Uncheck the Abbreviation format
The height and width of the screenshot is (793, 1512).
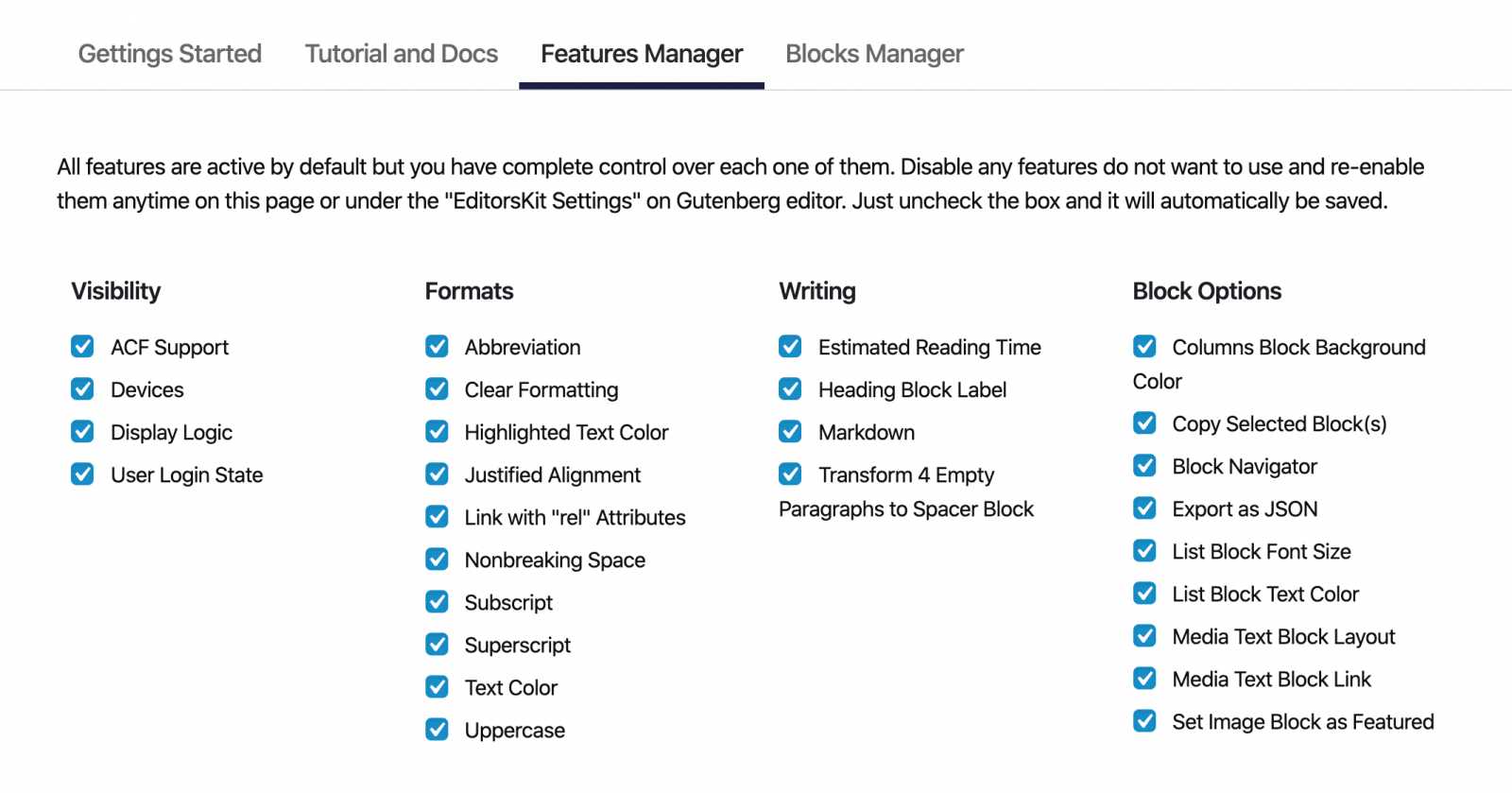437,347
